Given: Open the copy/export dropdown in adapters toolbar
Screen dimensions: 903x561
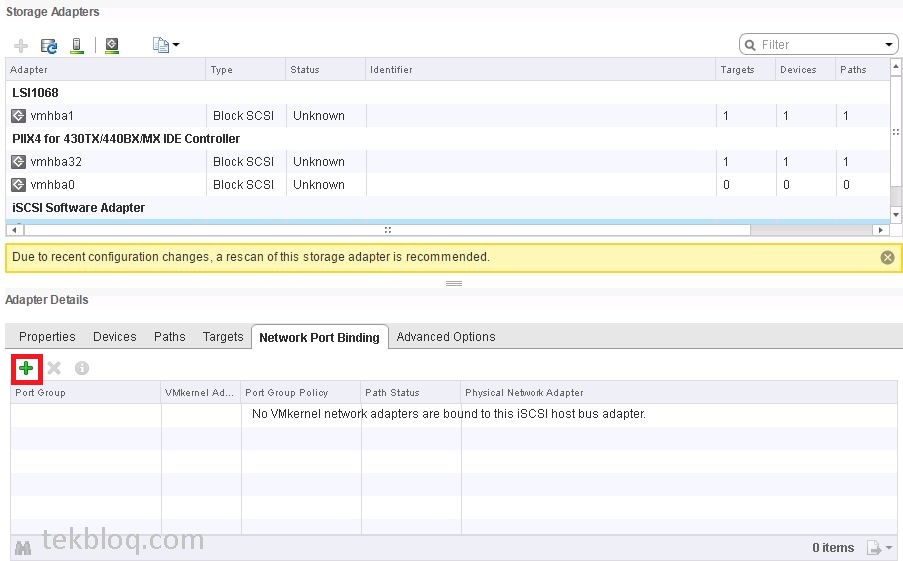Looking at the screenshot, I should (x=166, y=44).
